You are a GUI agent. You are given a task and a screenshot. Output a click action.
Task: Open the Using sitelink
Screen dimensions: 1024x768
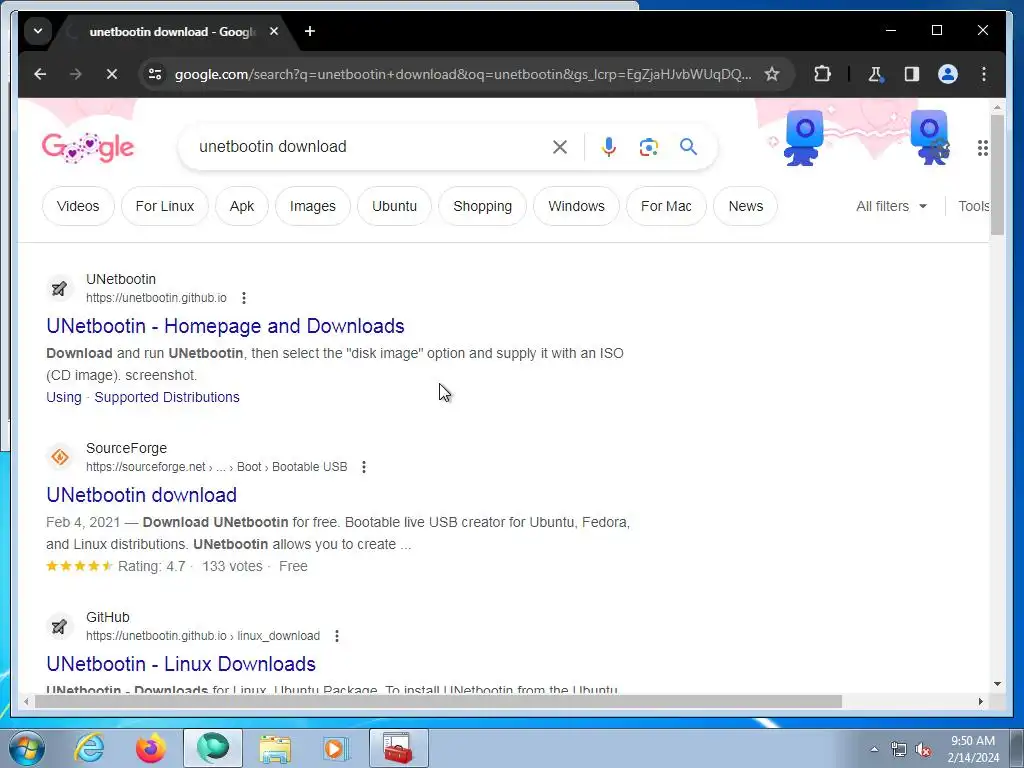coord(64,397)
